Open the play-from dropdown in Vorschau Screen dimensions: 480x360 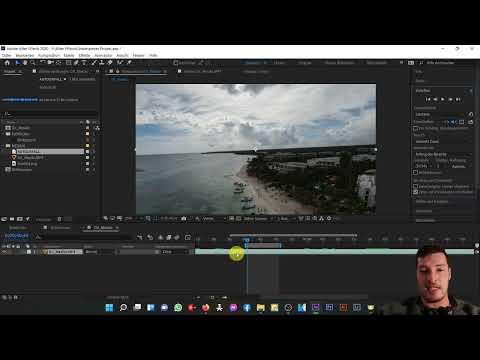coord(443,154)
